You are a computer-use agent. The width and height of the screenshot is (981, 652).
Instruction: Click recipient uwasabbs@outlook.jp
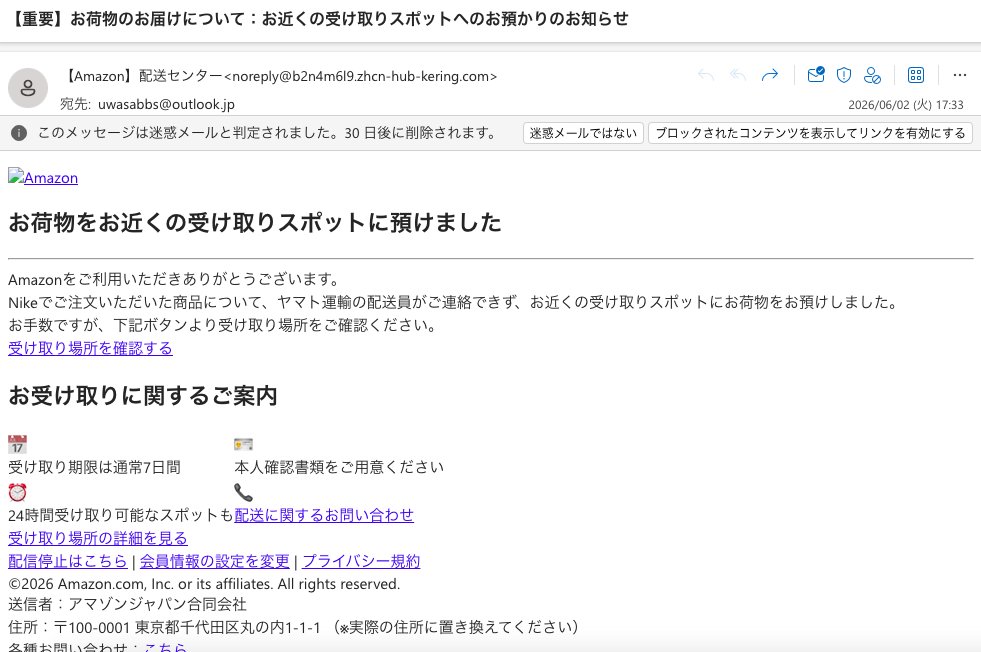pyautogui.click(x=166, y=104)
